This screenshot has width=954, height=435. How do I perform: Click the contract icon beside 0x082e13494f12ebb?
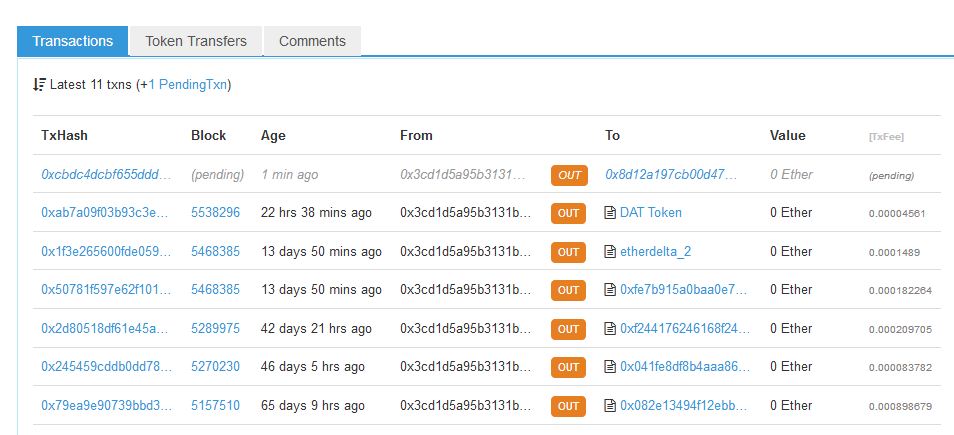tap(611, 406)
